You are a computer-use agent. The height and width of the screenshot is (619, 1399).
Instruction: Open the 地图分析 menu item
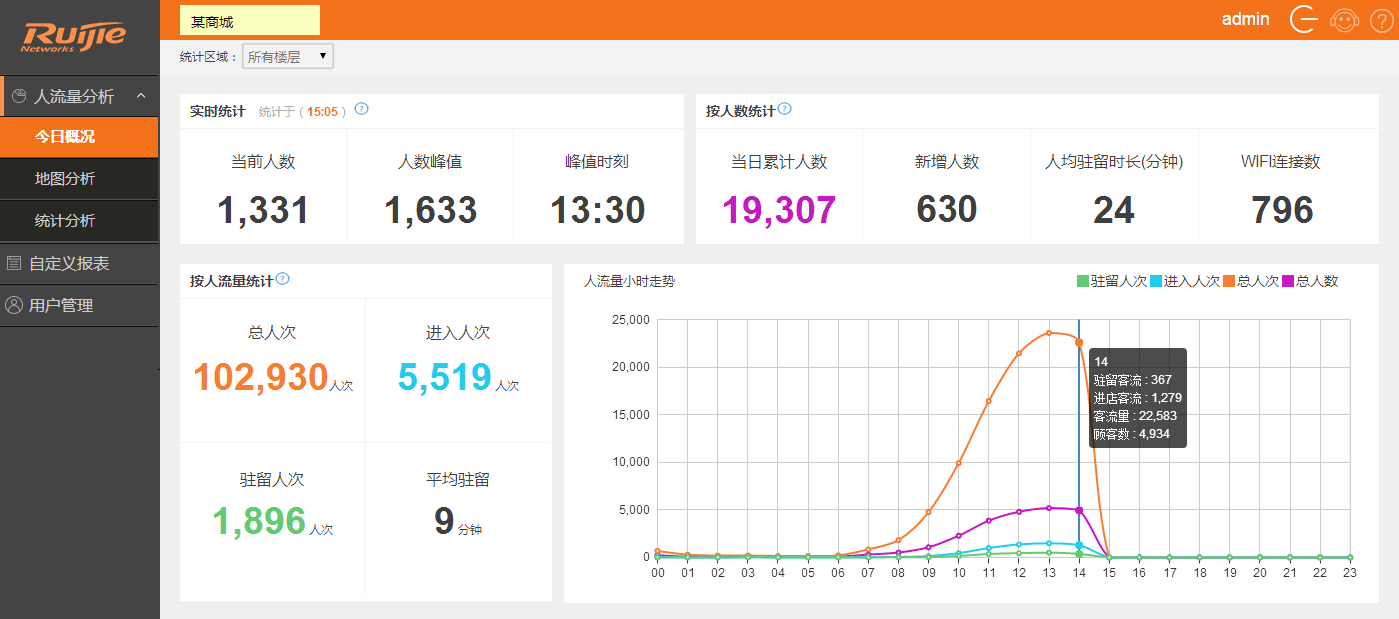tap(65, 179)
